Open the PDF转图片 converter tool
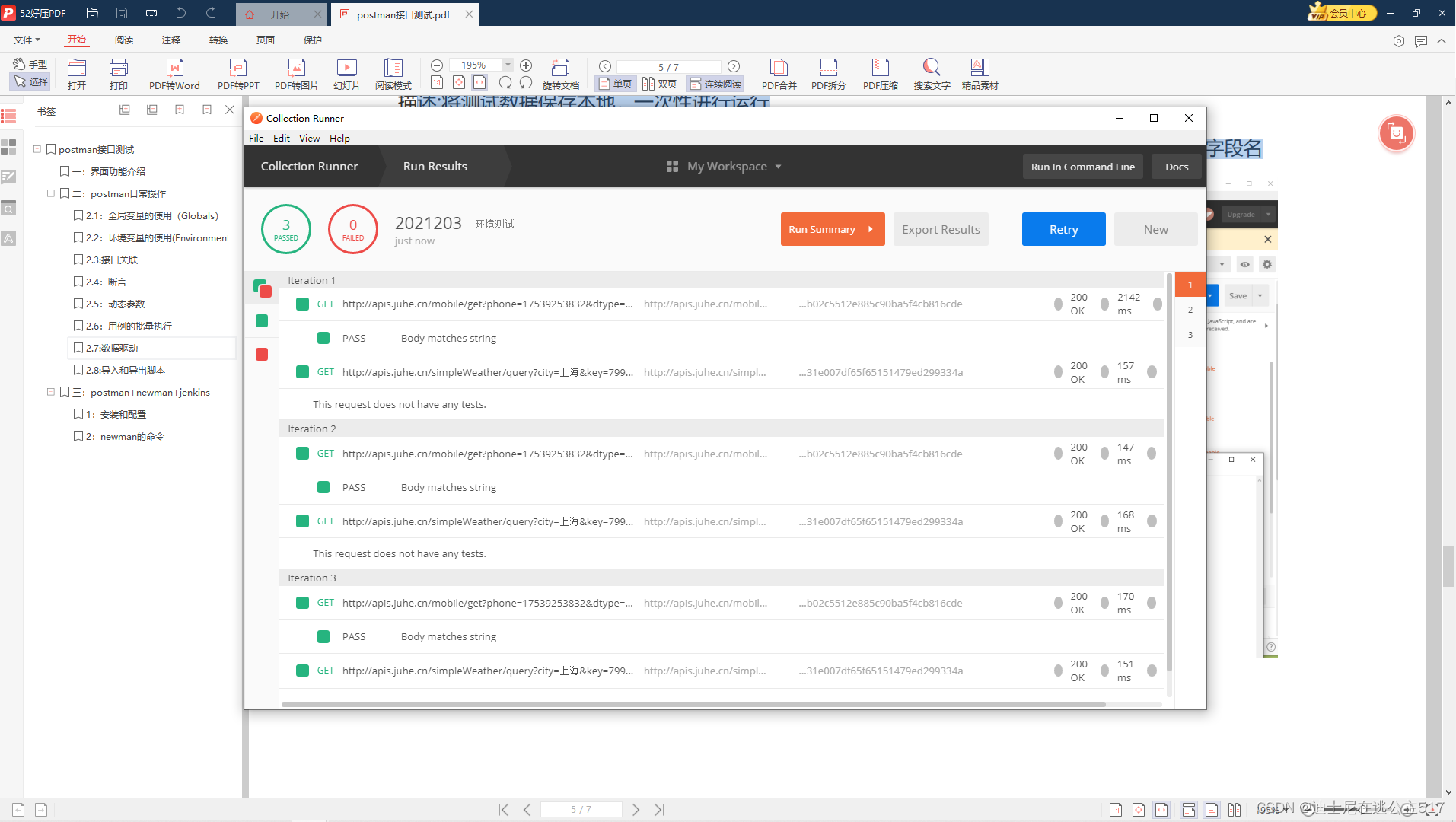 coord(296,74)
